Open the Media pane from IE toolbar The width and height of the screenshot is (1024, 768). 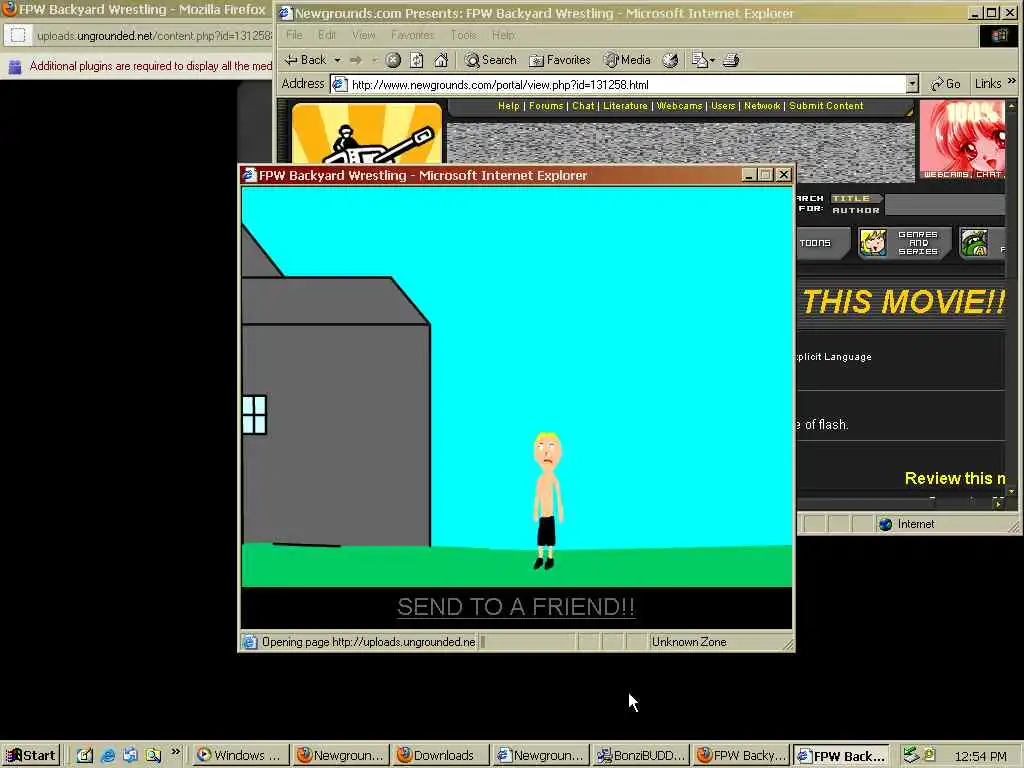(627, 60)
